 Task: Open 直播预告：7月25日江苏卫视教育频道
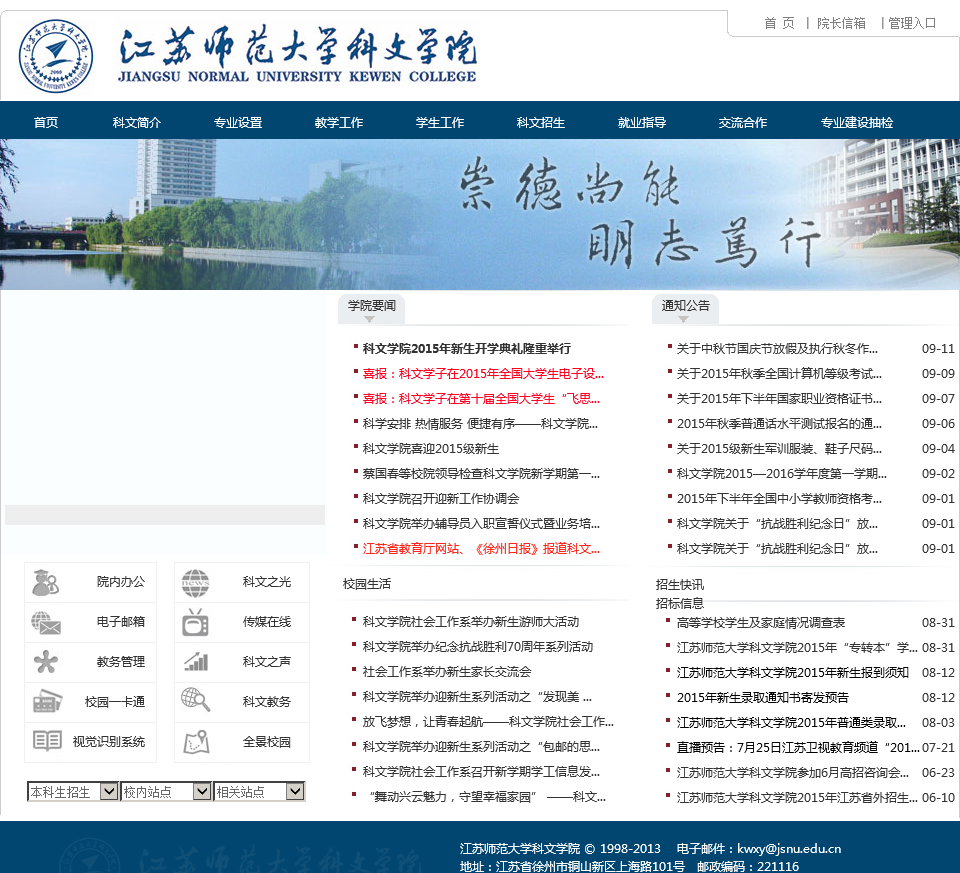tap(797, 747)
